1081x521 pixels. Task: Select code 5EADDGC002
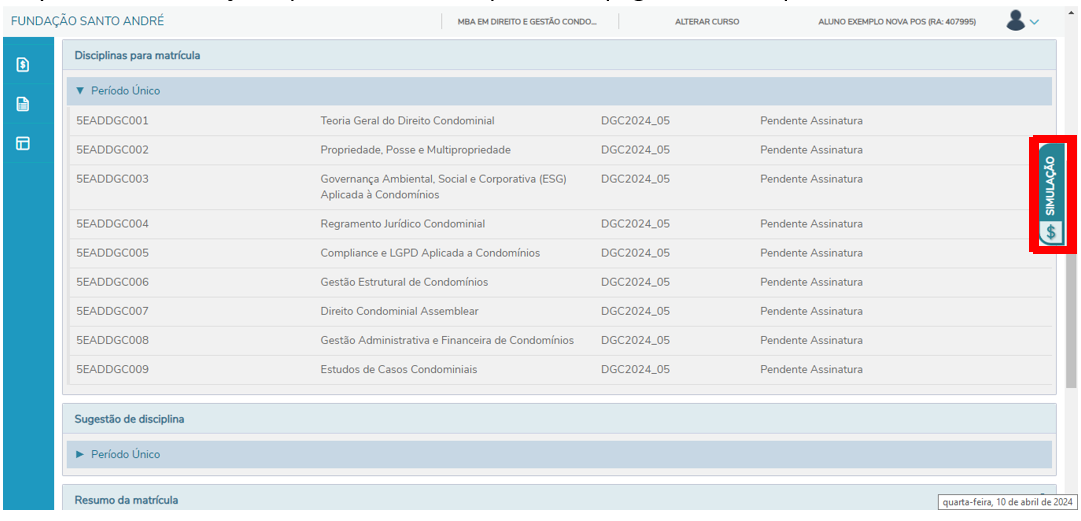point(112,150)
